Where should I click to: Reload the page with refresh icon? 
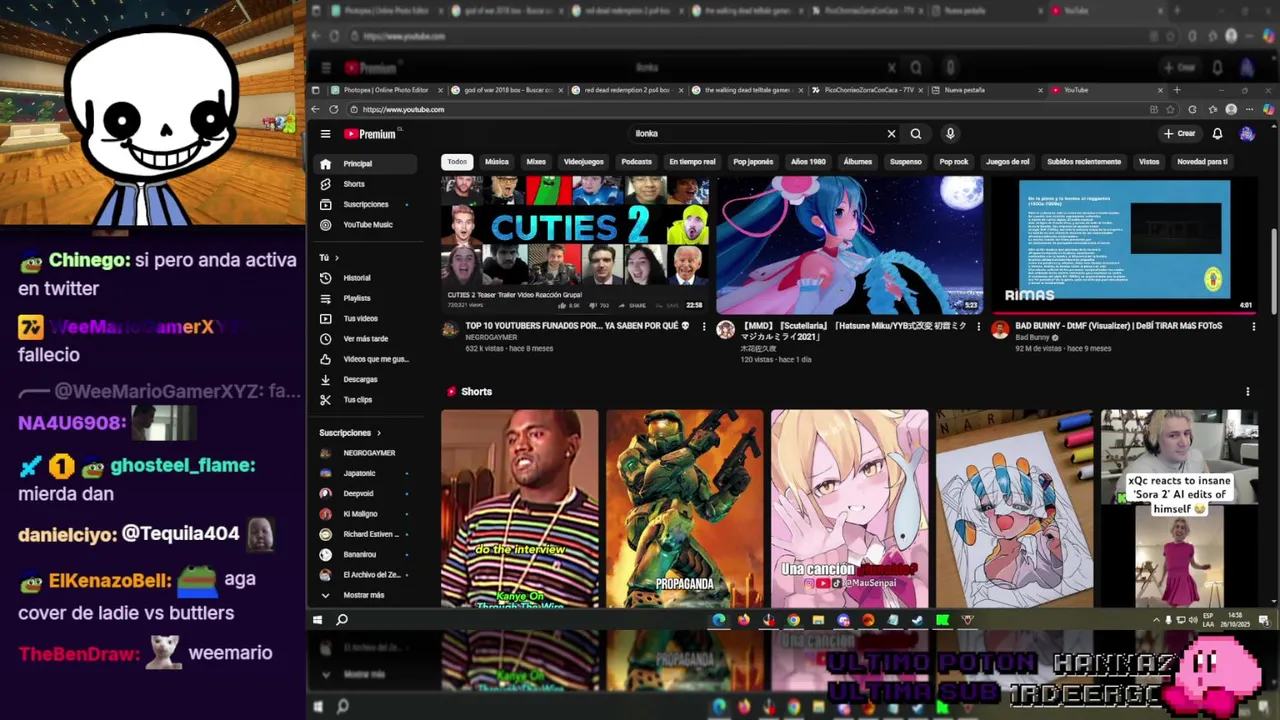click(x=335, y=110)
